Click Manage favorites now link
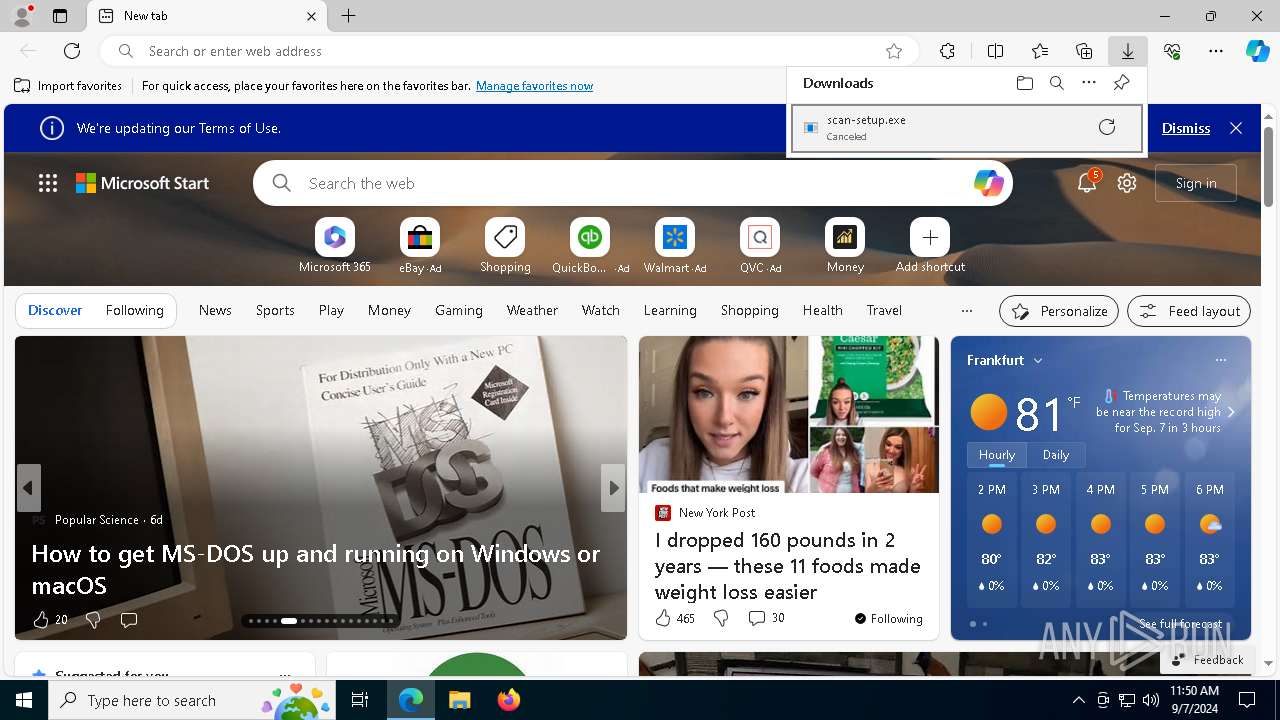 click(534, 86)
